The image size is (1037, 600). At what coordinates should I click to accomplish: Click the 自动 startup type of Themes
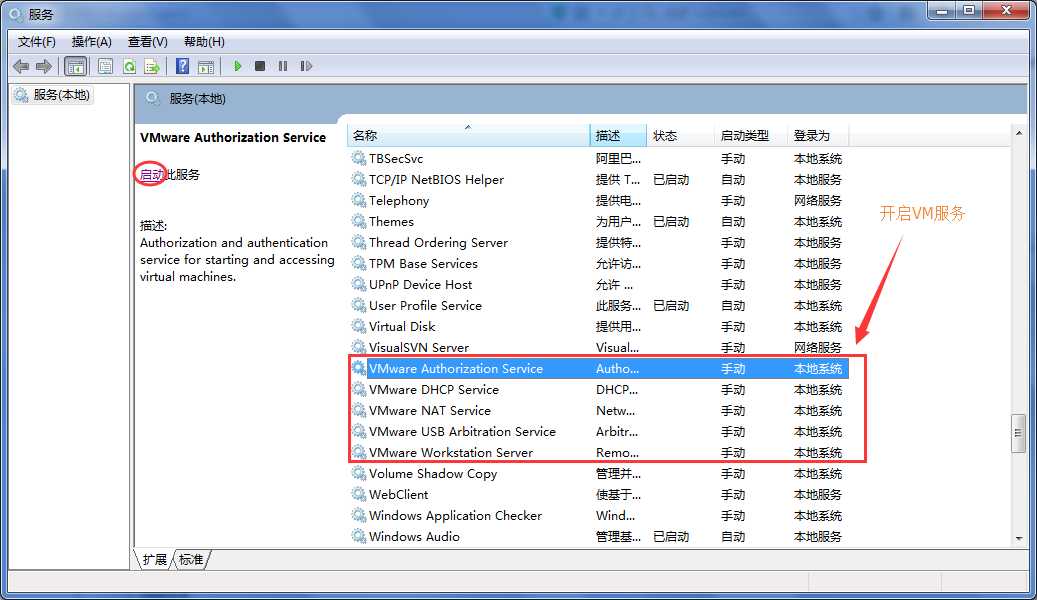[x=733, y=222]
